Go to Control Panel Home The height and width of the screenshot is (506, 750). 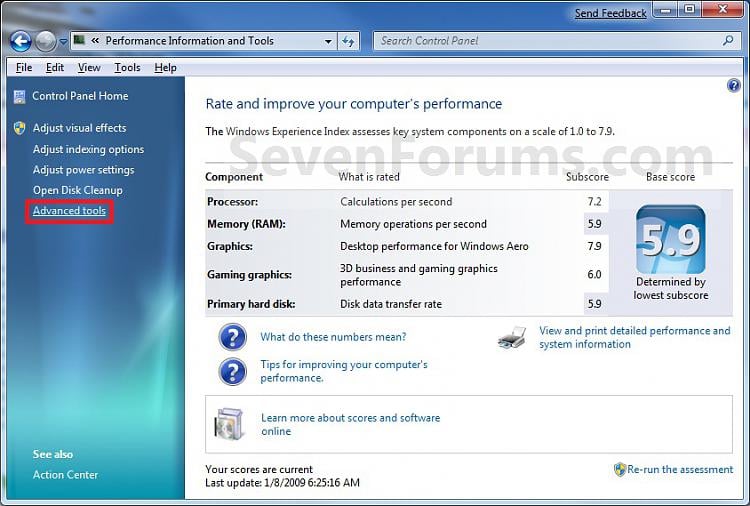80,96
